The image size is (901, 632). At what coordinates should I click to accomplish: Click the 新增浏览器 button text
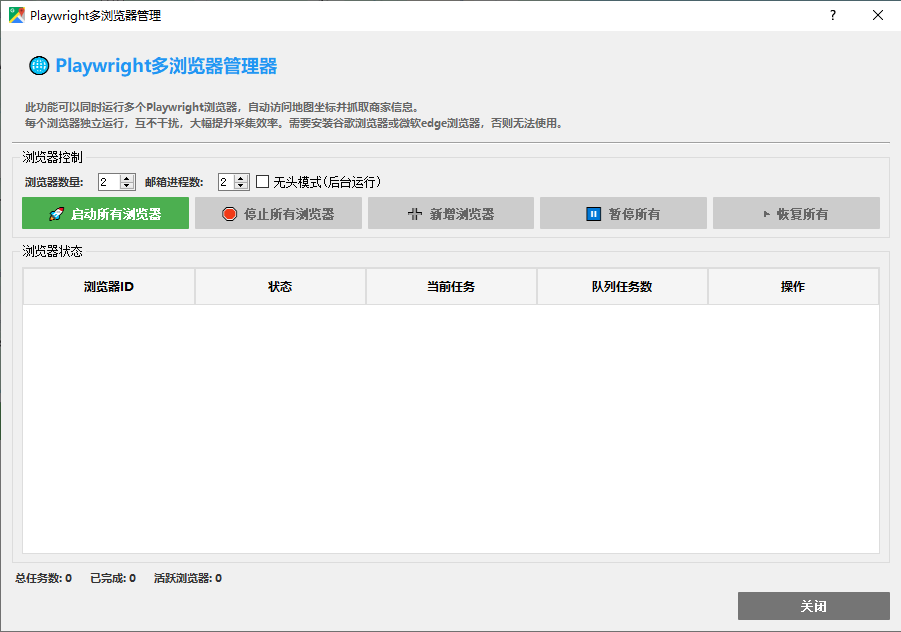click(x=462, y=214)
